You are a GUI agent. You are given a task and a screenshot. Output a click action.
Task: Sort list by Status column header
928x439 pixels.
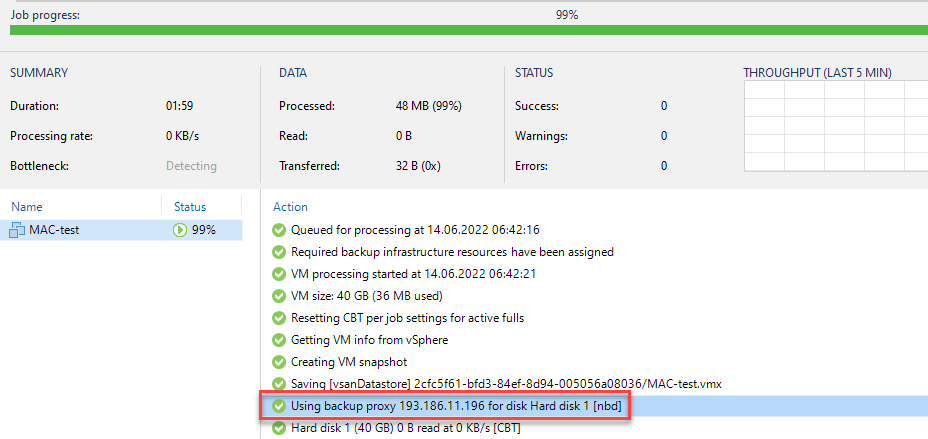(190, 207)
